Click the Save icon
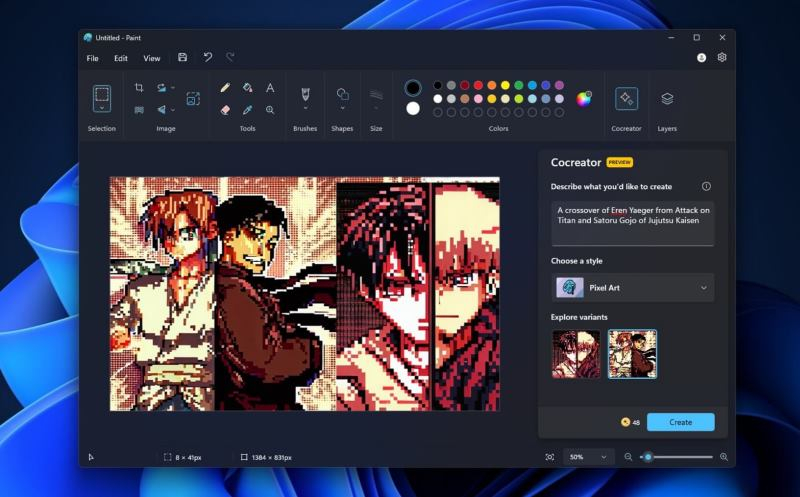 [x=182, y=58]
